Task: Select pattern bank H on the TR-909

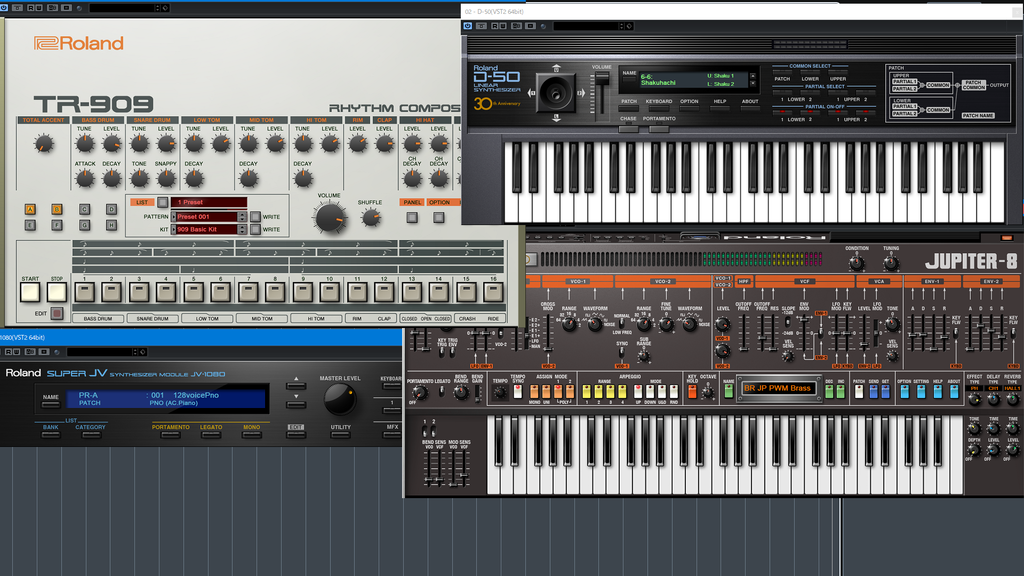Action: tap(112, 225)
